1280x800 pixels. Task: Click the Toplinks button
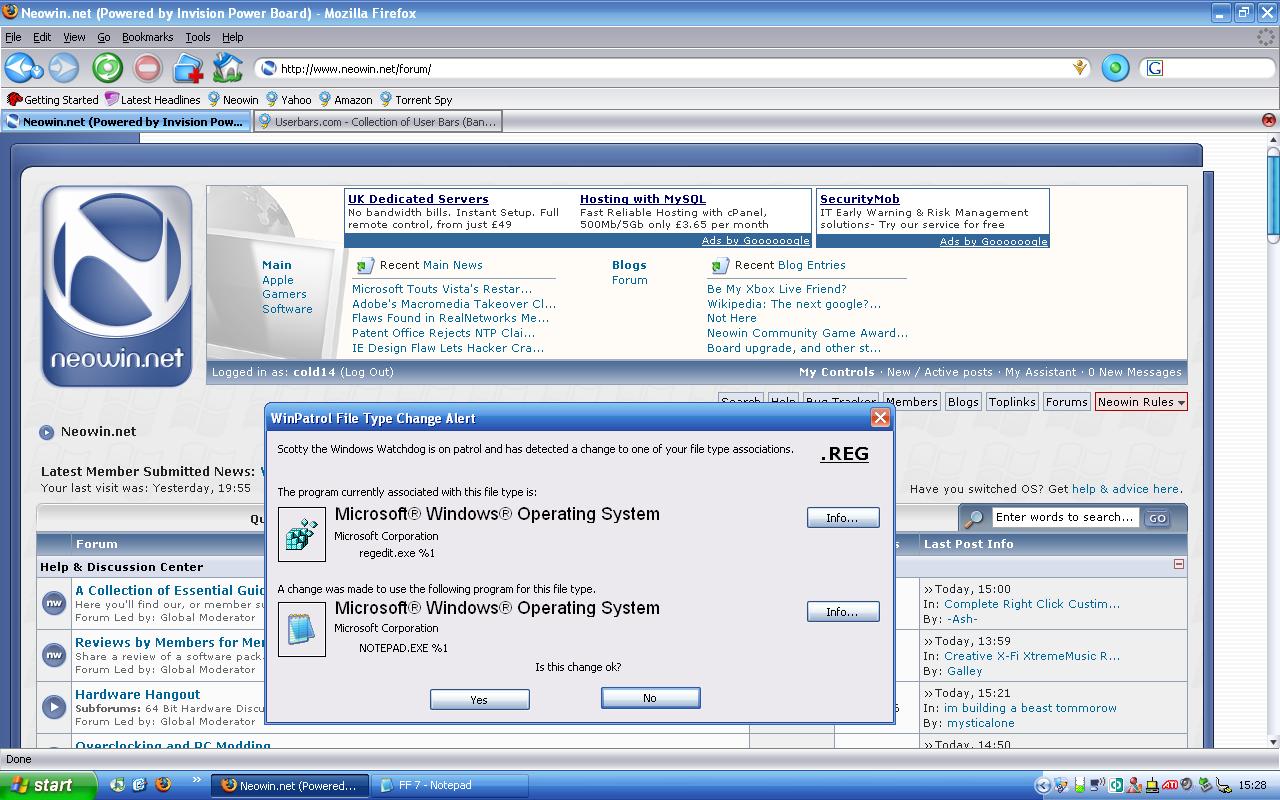click(x=1012, y=402)
